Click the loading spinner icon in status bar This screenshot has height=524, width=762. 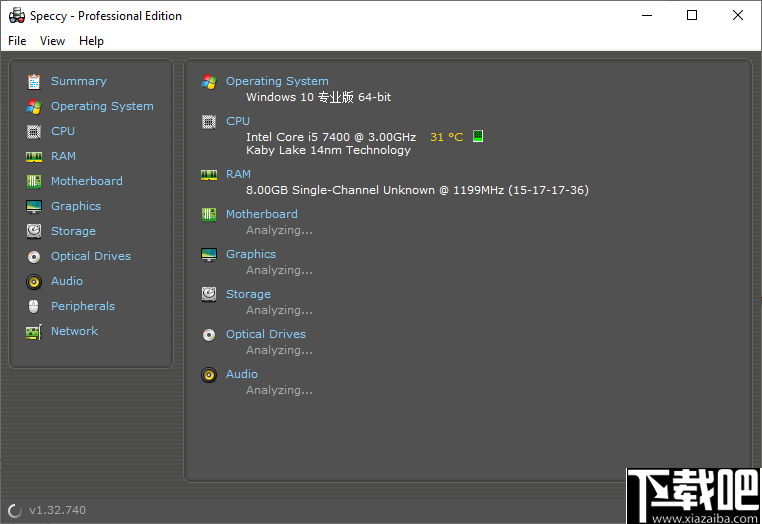(15, 510)
